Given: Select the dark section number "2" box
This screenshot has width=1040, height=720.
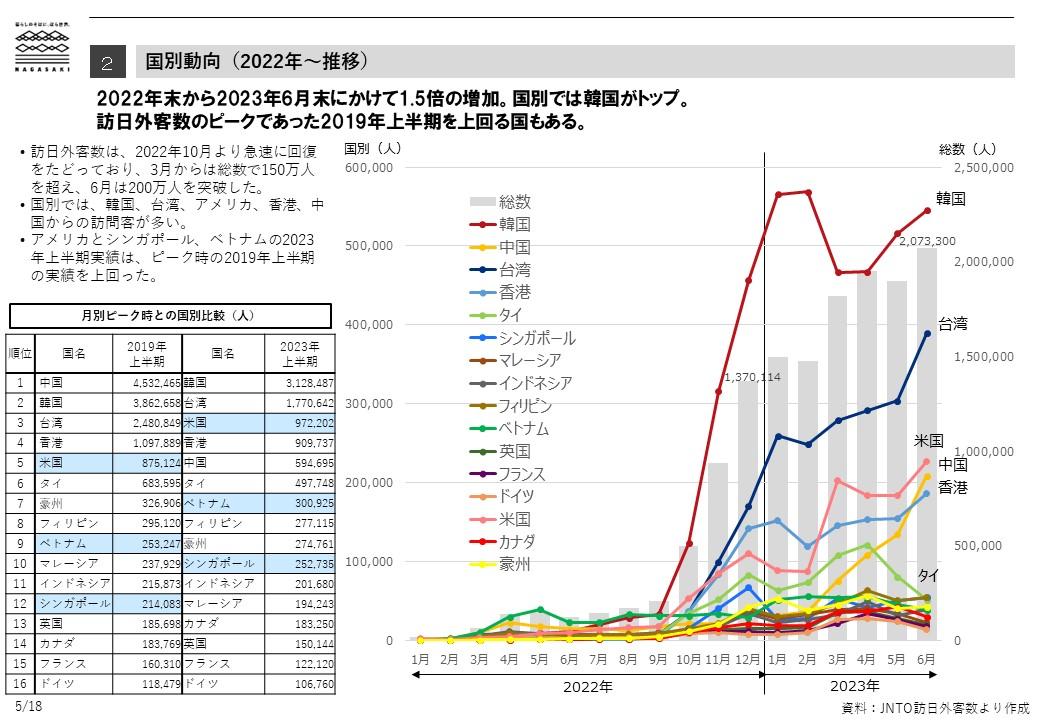Looking at the screenshot, I should (107, 62).
